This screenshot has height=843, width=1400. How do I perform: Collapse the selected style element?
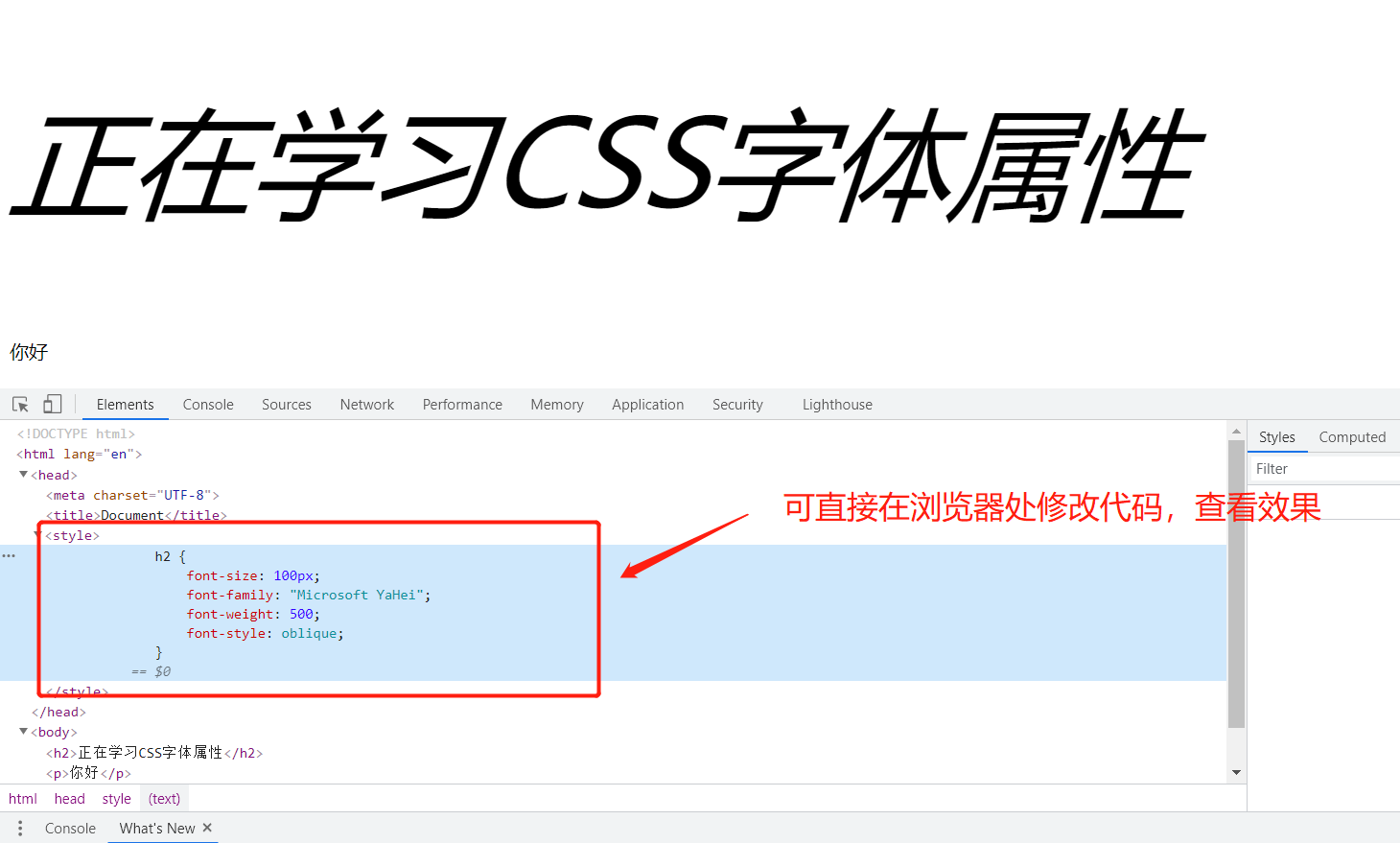tap(35, 535)
